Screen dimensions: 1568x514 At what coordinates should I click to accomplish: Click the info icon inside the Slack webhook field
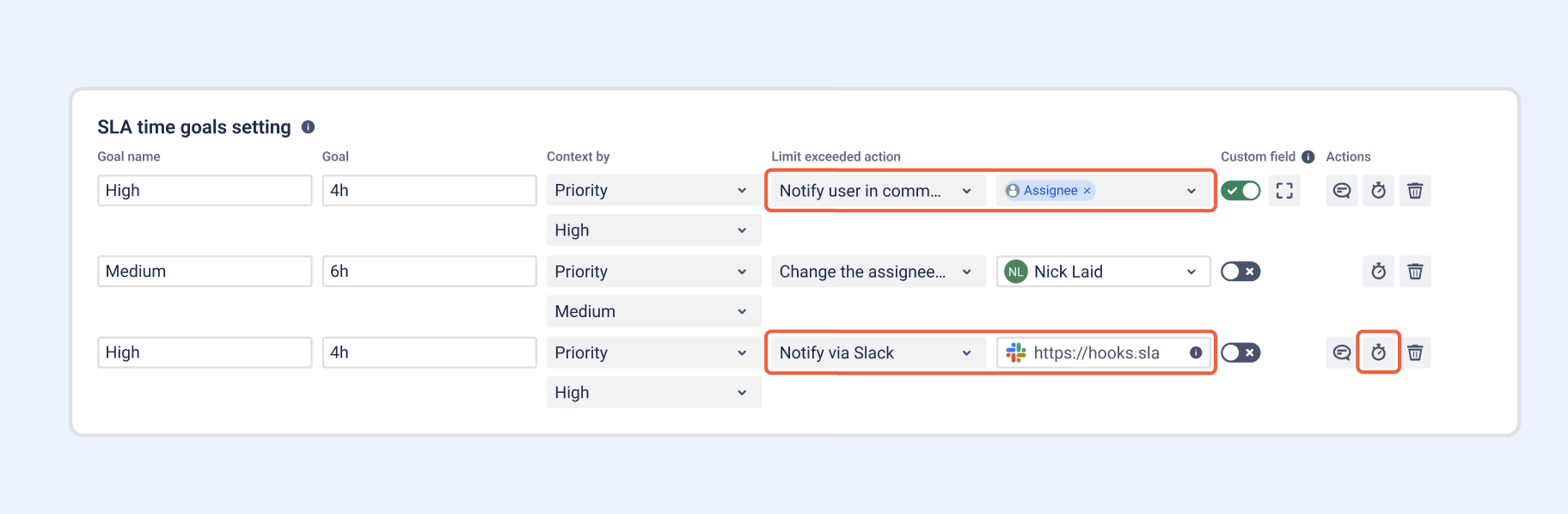tap(1196, 352)
